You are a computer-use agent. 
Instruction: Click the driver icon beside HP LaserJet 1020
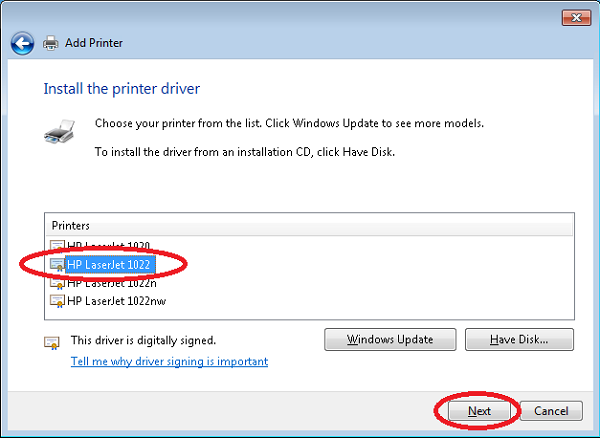tap(58, 246)
